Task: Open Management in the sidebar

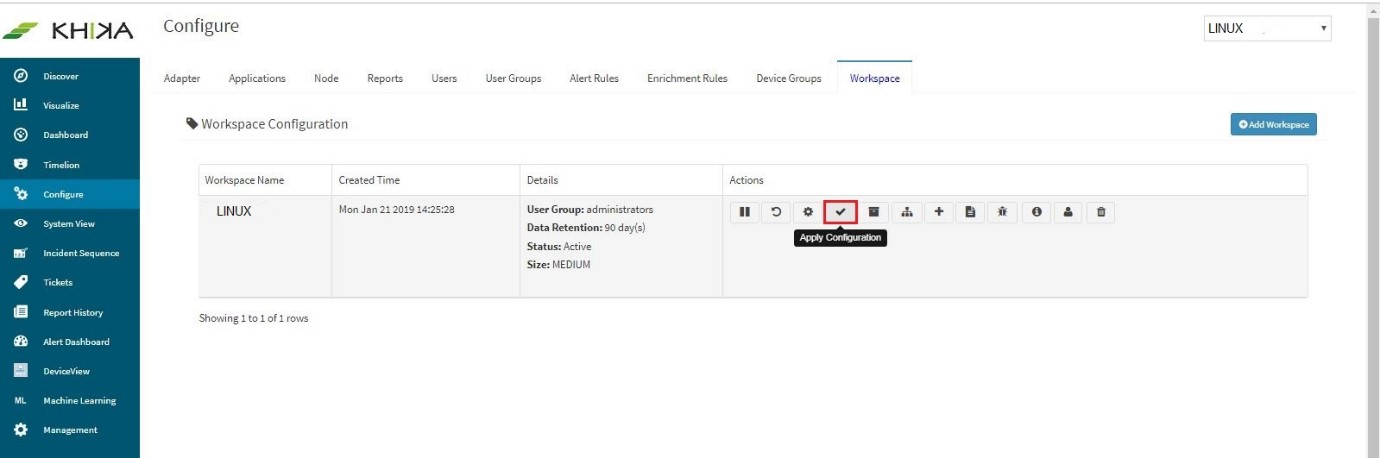Action: coord(70,430)
